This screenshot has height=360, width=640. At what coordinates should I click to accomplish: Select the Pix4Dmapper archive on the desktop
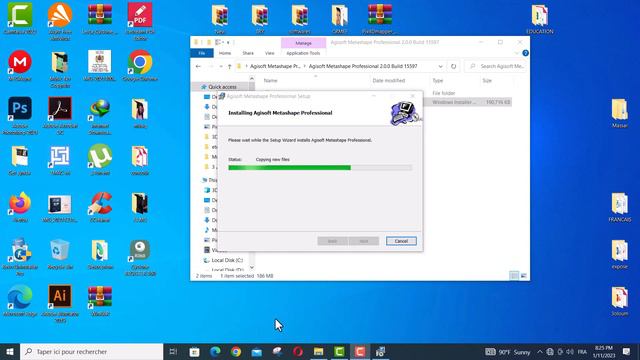(x=380, y=19)
